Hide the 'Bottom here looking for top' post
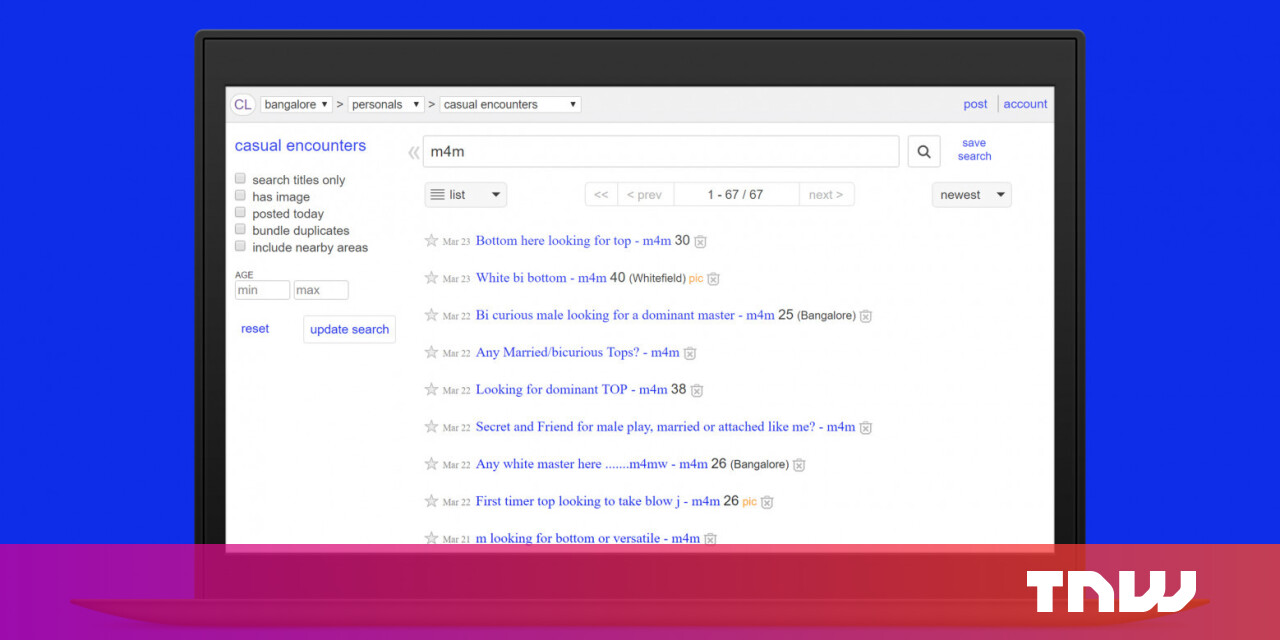This screenshot has height=640, width=1280. coord(700,241)
